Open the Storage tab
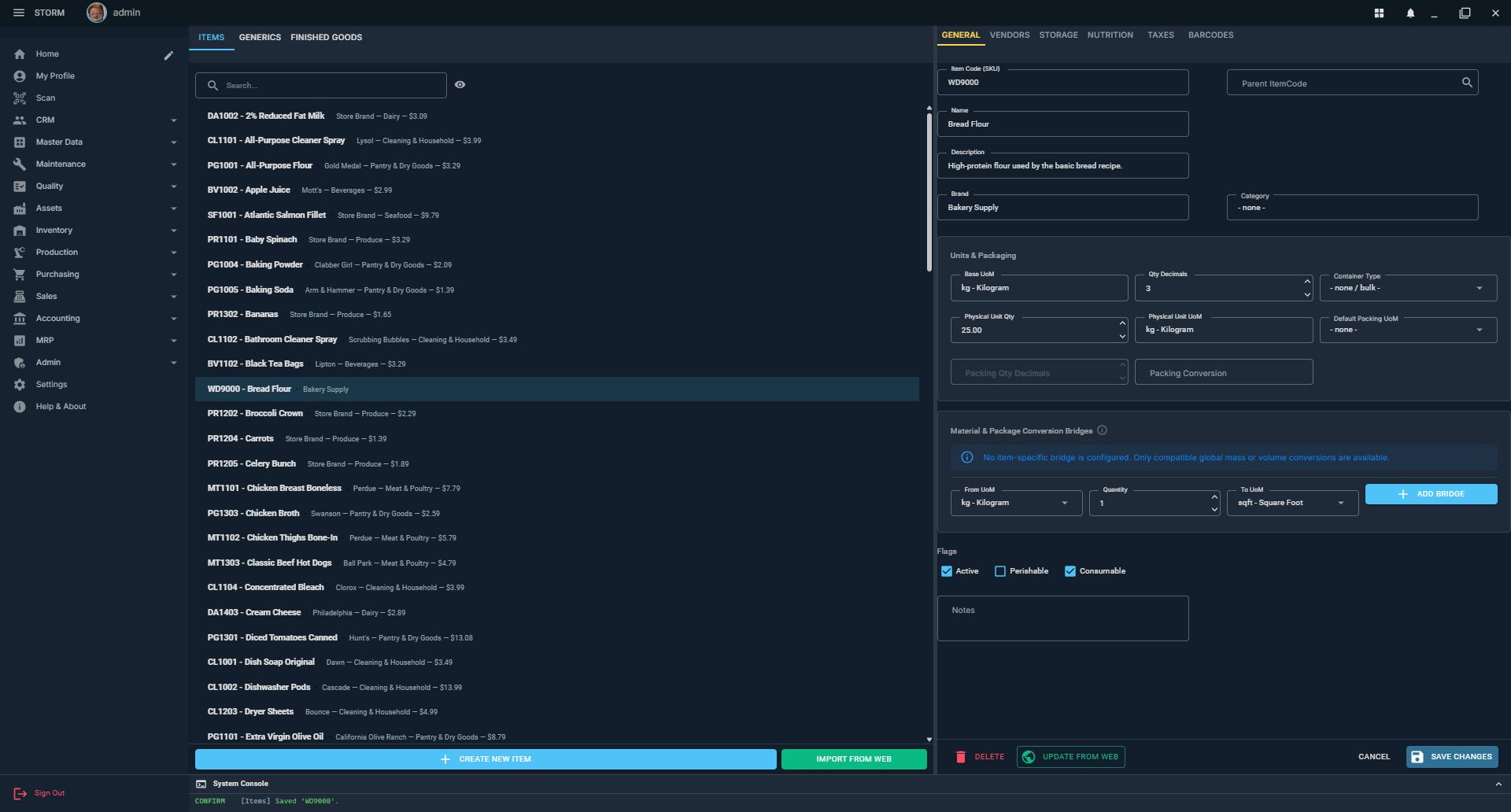The width and height of the screenshot is (1511, 812). 1058,35
